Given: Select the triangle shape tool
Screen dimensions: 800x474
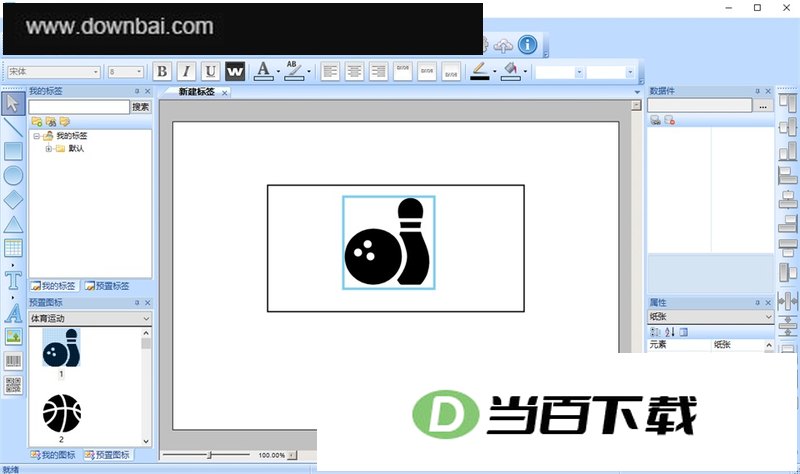Looking at the screenshot, I should (x=13, y=224).
